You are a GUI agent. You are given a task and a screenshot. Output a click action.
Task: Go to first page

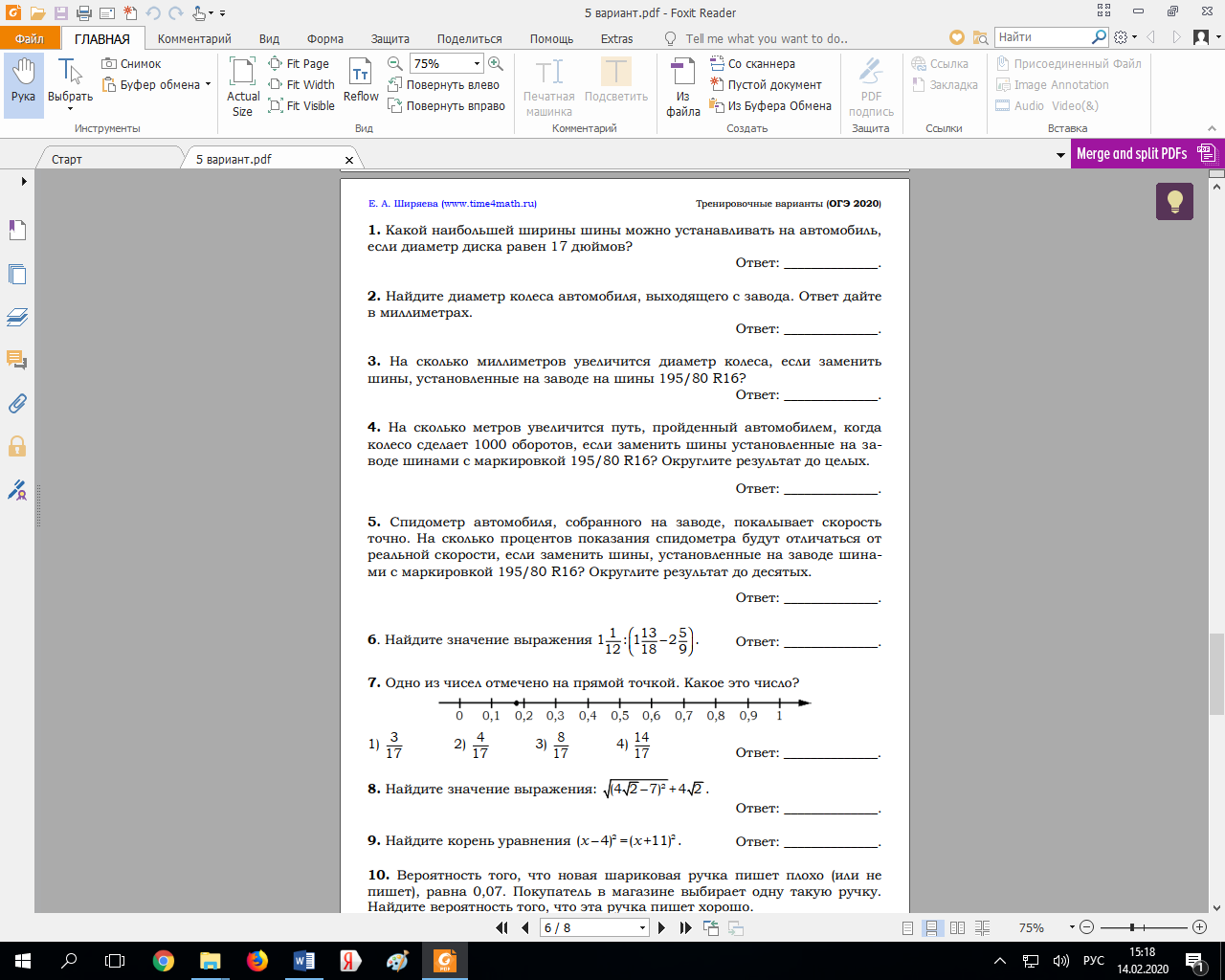(501, 927)
